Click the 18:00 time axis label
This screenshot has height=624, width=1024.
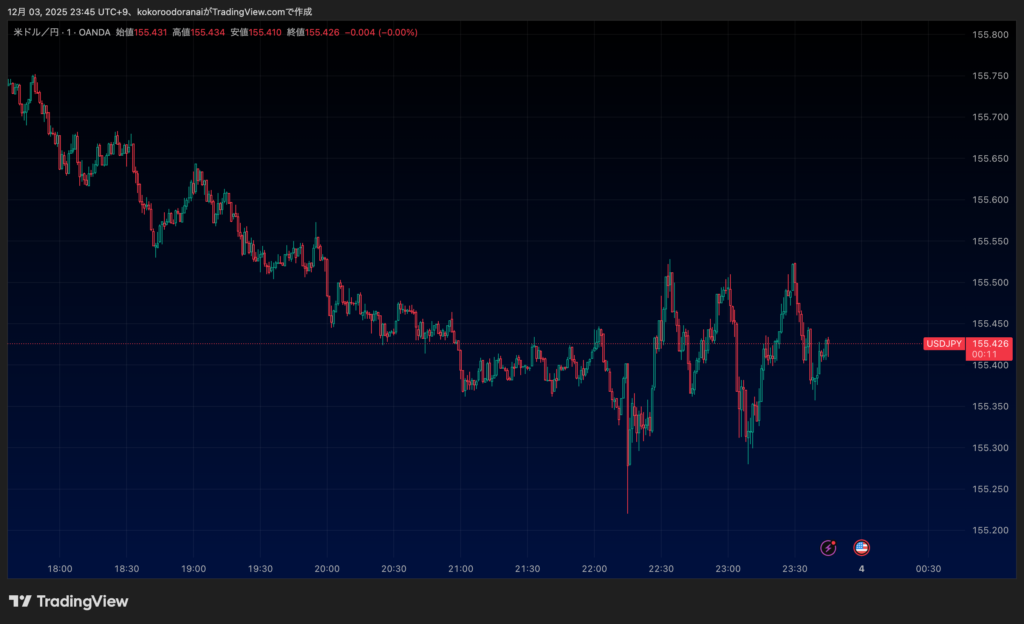pyautogui.click(x=60, y=569)
